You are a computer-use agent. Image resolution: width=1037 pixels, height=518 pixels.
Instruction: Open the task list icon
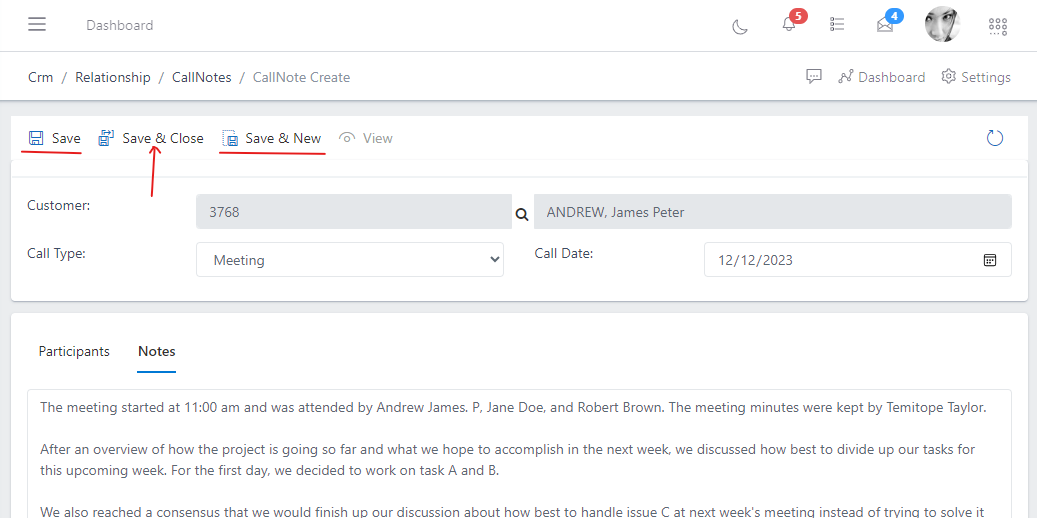click(837, 24)
